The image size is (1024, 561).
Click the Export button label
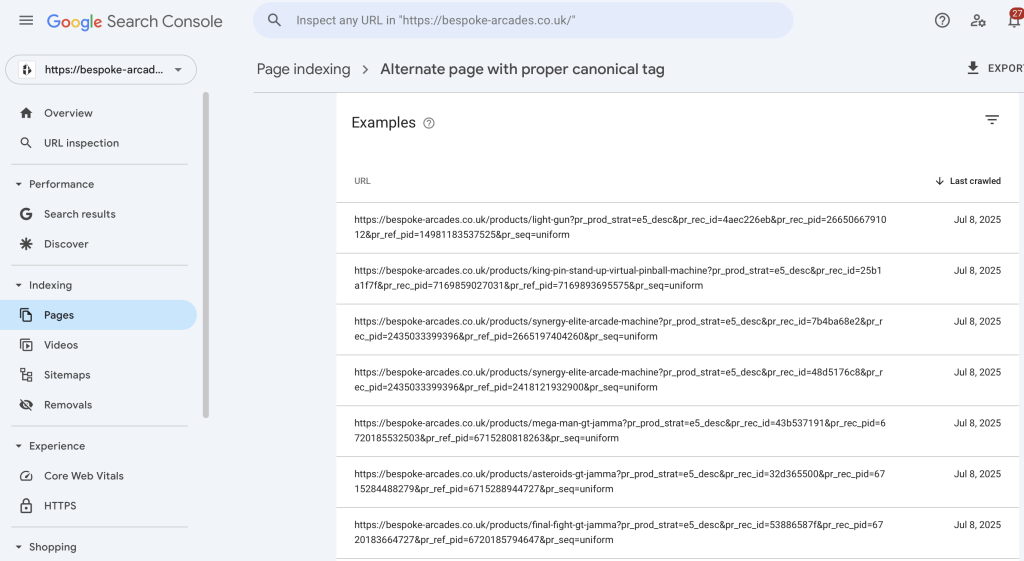click(1006, 68)
